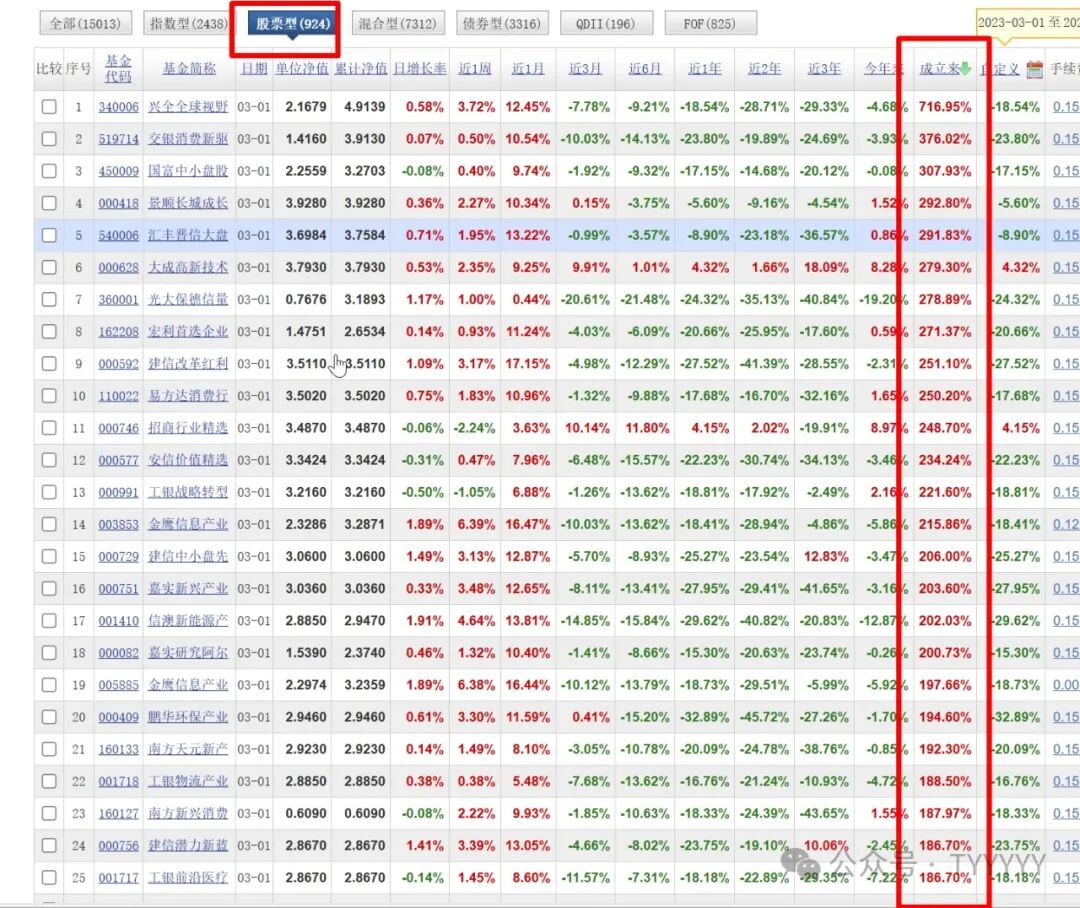
Task: Open the 工银战略转型 fund name link
Action: (x=188, y=492)
